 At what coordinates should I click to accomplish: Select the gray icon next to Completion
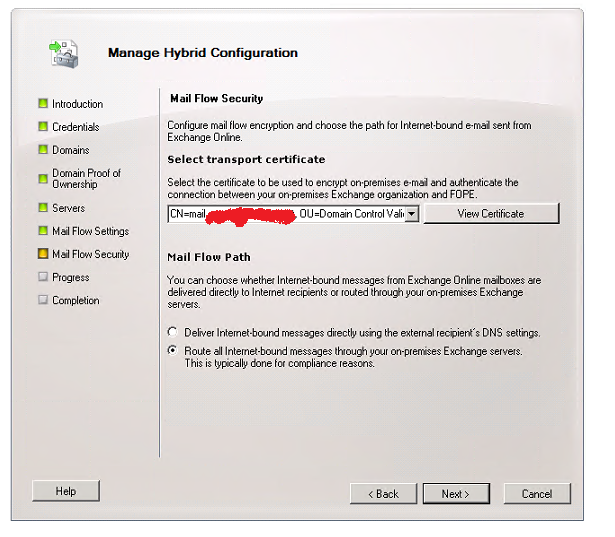pyautogui.click(x=43, y=300)
